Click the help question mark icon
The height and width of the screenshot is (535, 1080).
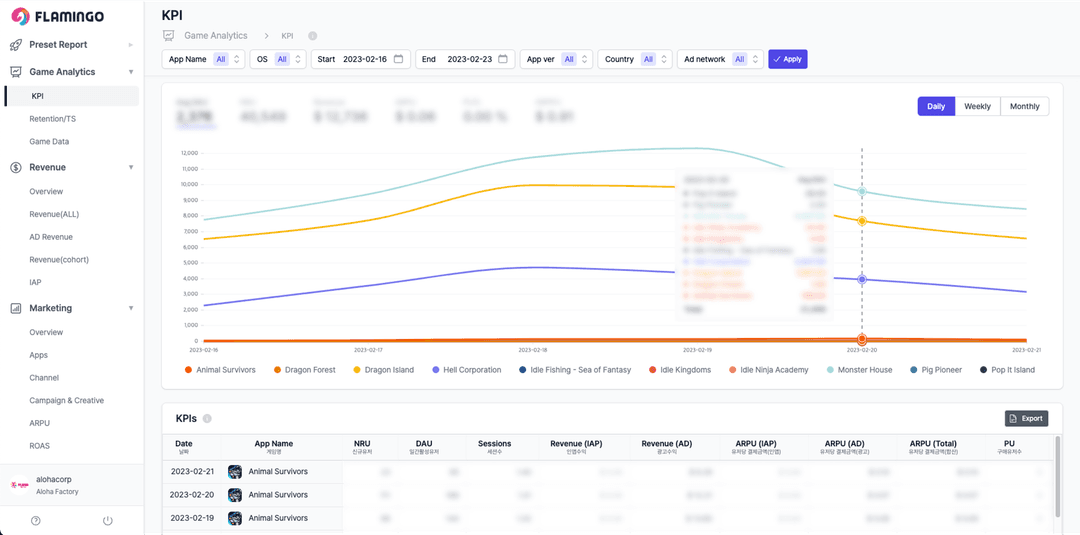(x=36, y=521)
